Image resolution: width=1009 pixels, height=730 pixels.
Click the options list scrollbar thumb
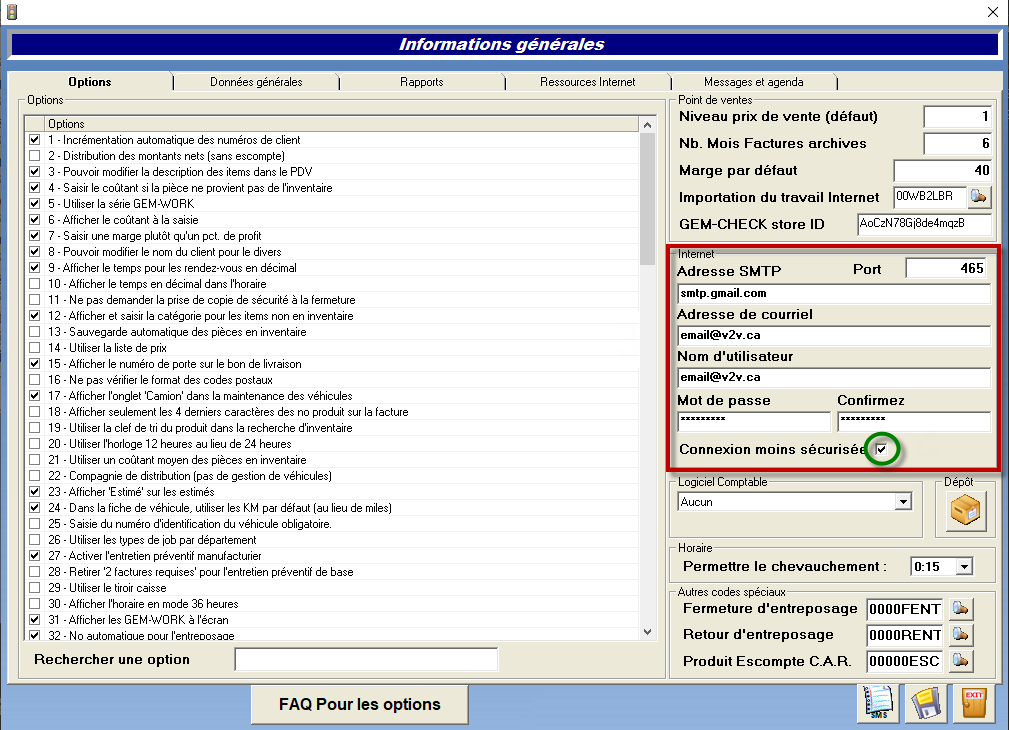tap(647, 199)
